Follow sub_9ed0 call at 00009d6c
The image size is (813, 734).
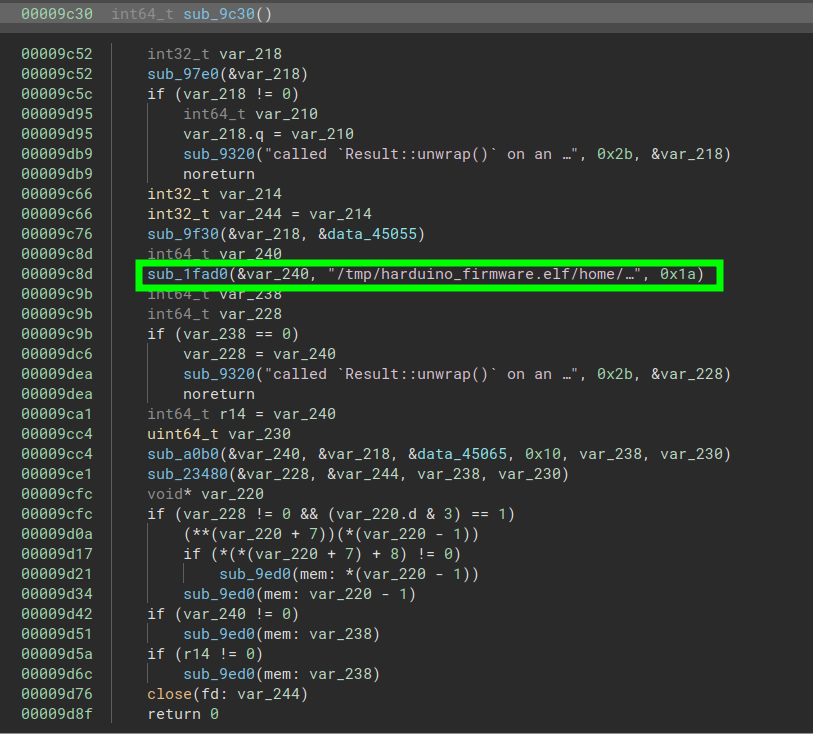219,674
